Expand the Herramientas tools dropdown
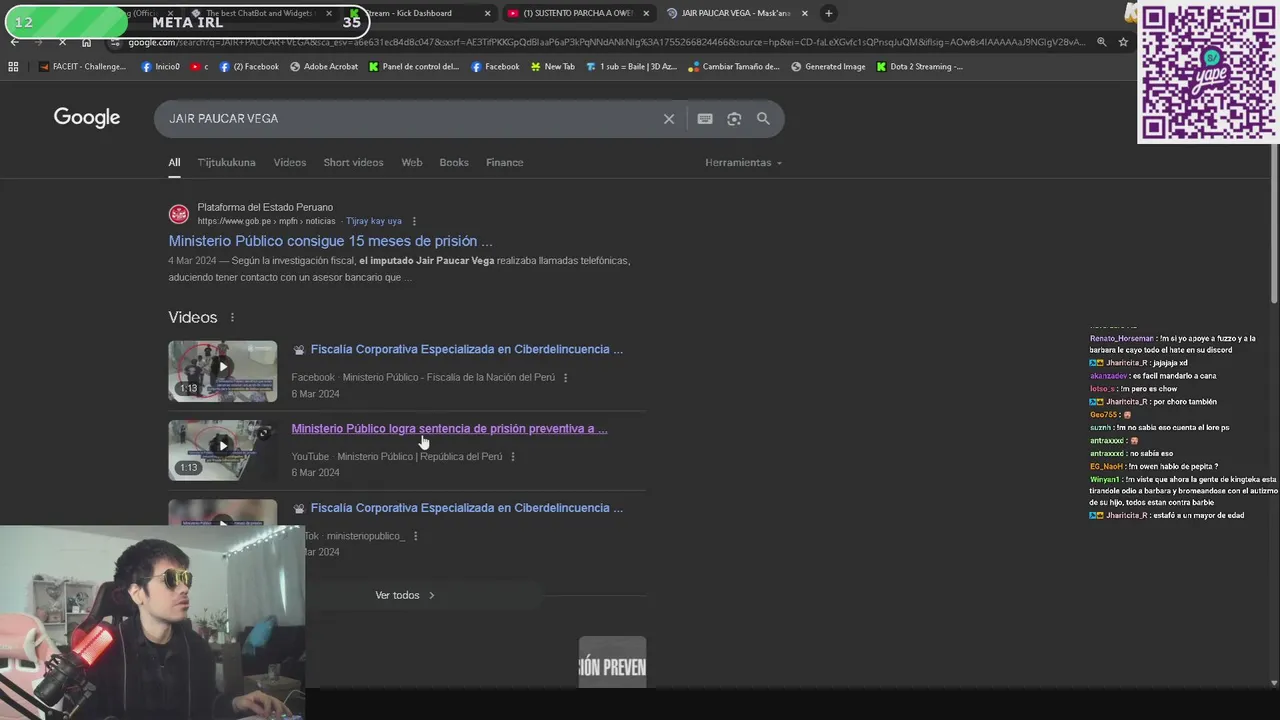Viewport: 1280px width, 720px height. pos(743,162)
